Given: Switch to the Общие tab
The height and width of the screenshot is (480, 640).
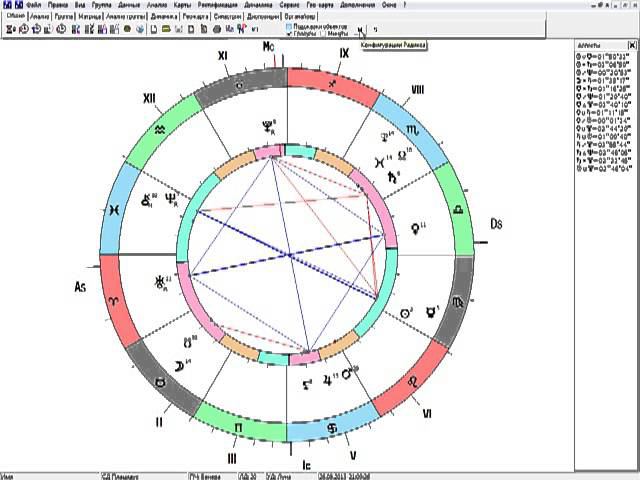Looking at the screenshot, I should pos(16,16).
